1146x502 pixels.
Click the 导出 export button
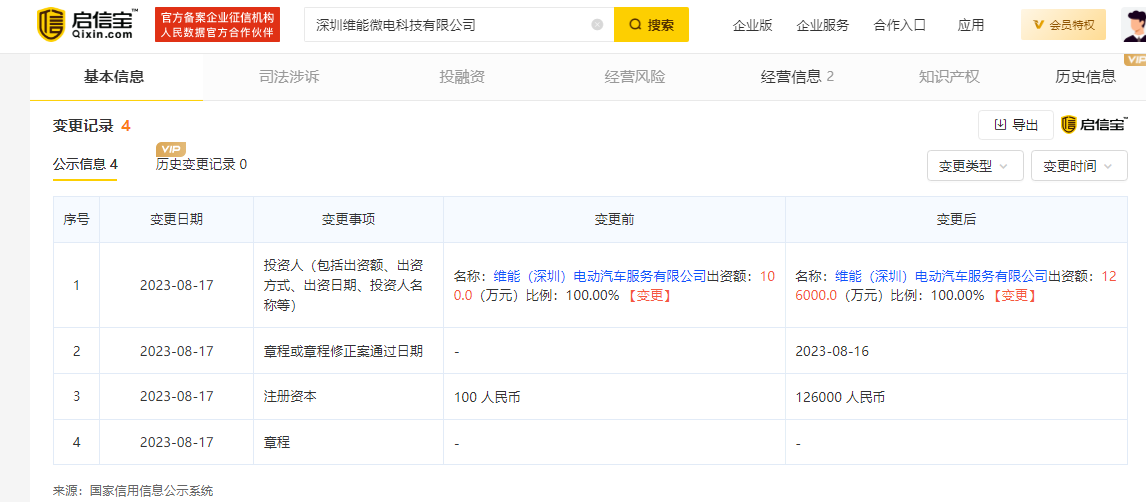(1016, 125)
